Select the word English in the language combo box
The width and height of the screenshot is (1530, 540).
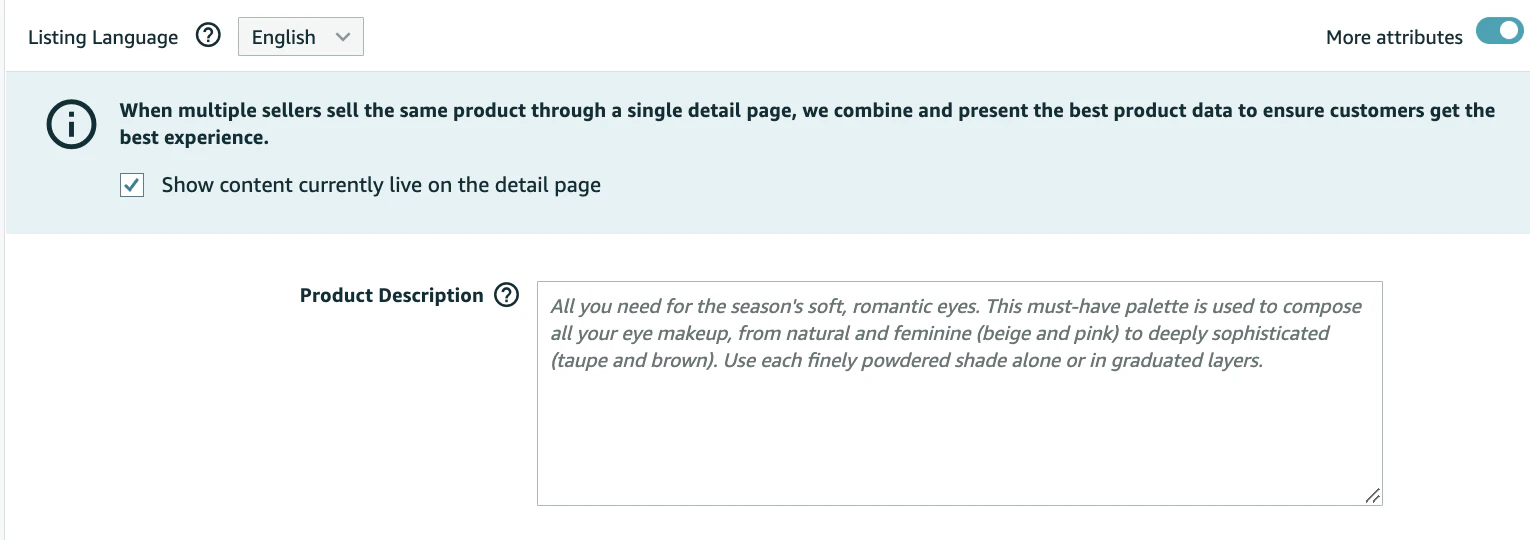click(284, 37)
